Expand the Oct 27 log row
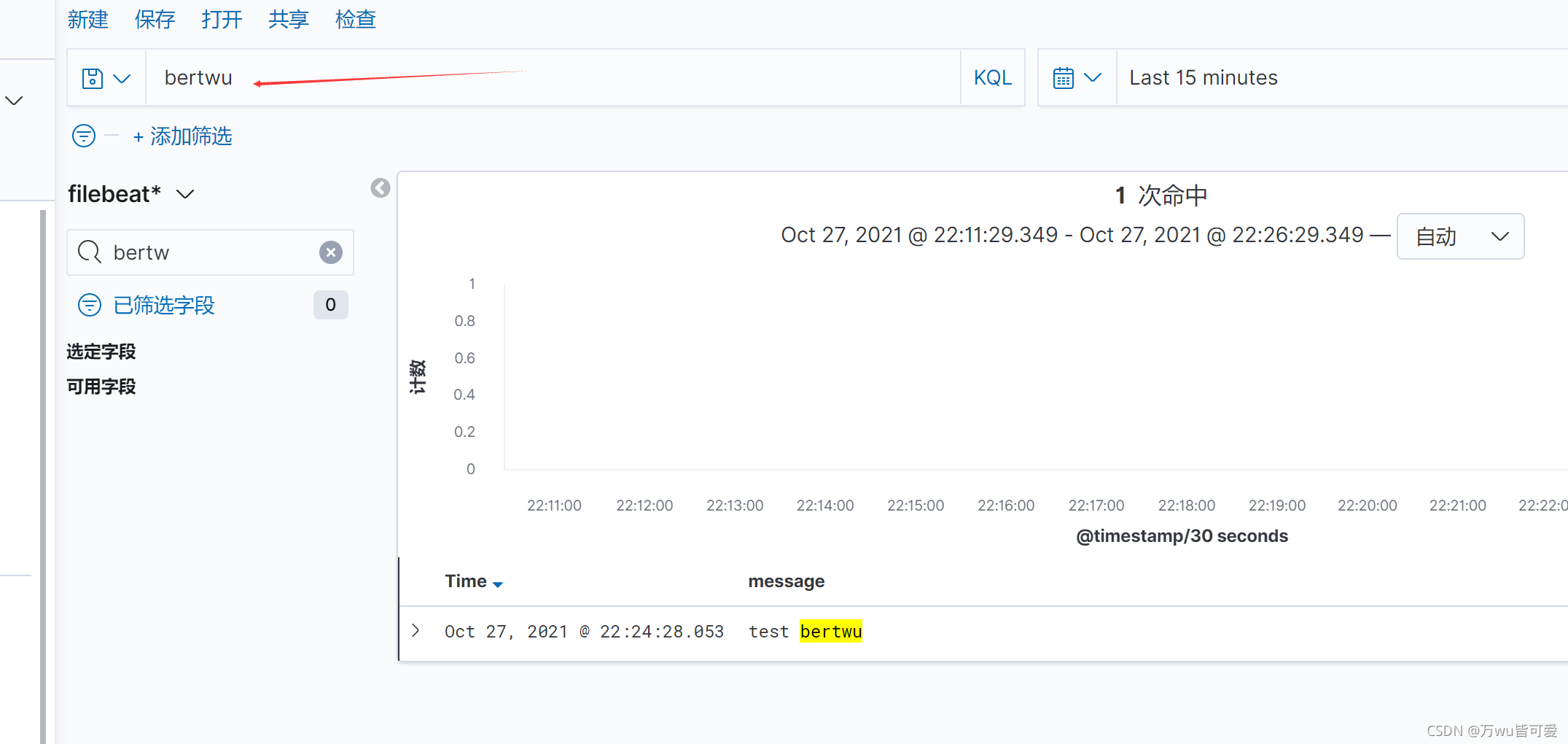The width and height of the screenshot is (1568, 744). 416,631
